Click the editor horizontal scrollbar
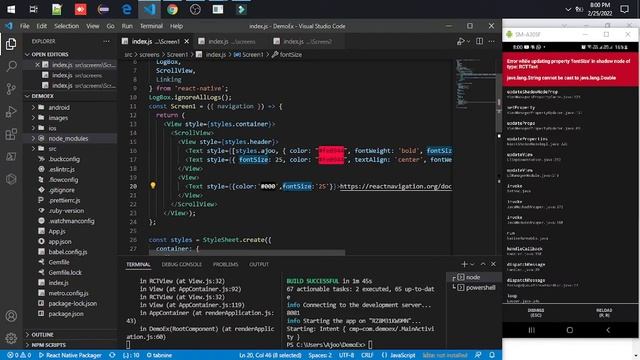The height and width of the screenshot is (360, 640). [x=247, y=253]
